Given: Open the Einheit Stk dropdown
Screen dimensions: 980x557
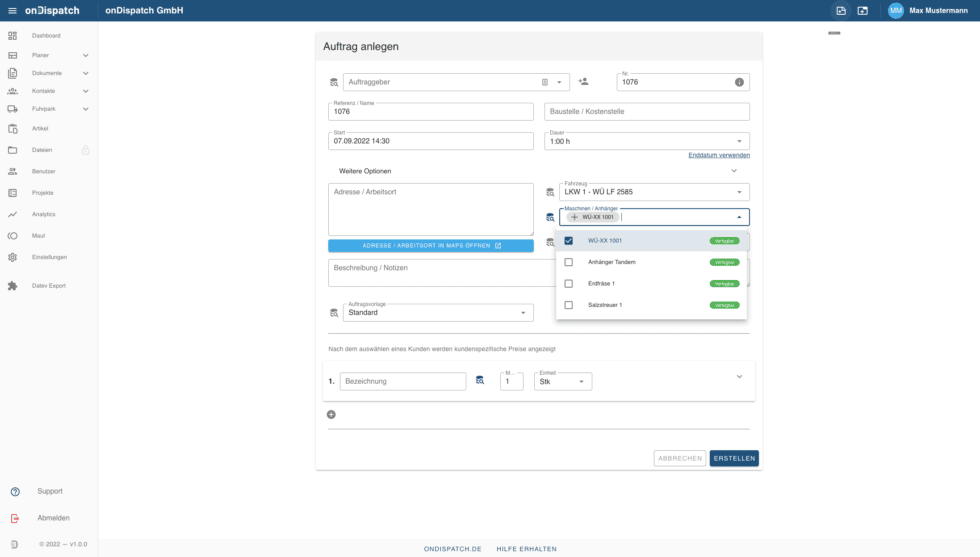Looking at the screenshot, I should coord(581,382).
